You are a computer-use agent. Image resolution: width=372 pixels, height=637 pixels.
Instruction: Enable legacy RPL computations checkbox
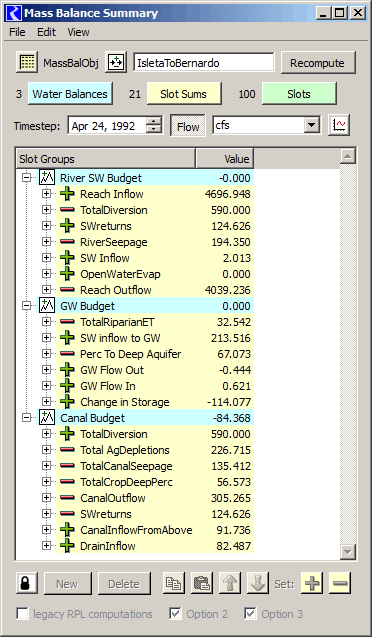tap(23, 614)
